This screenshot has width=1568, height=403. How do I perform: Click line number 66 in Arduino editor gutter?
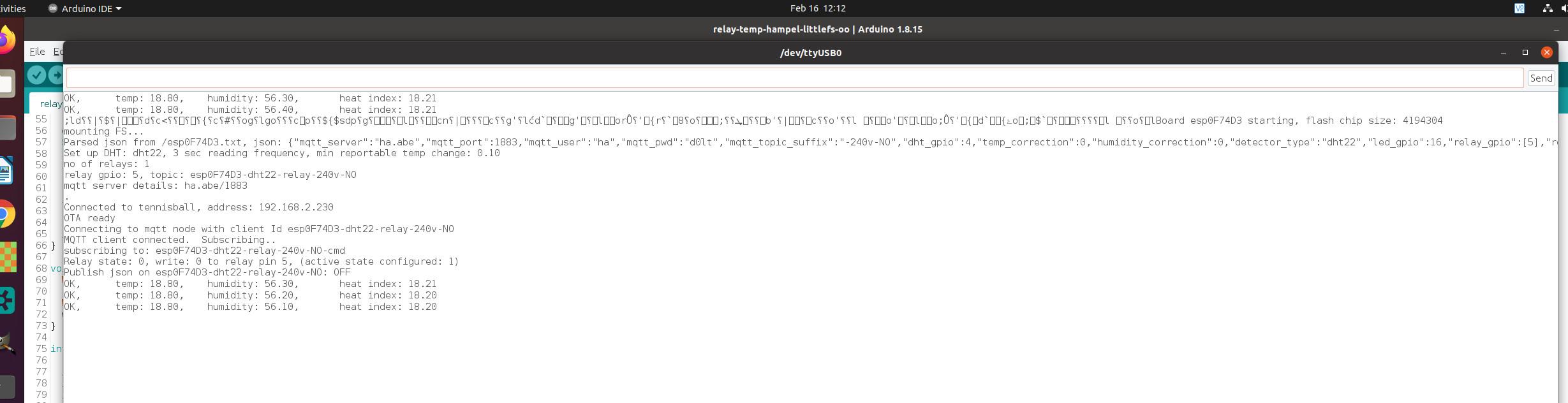pos(41,245)
